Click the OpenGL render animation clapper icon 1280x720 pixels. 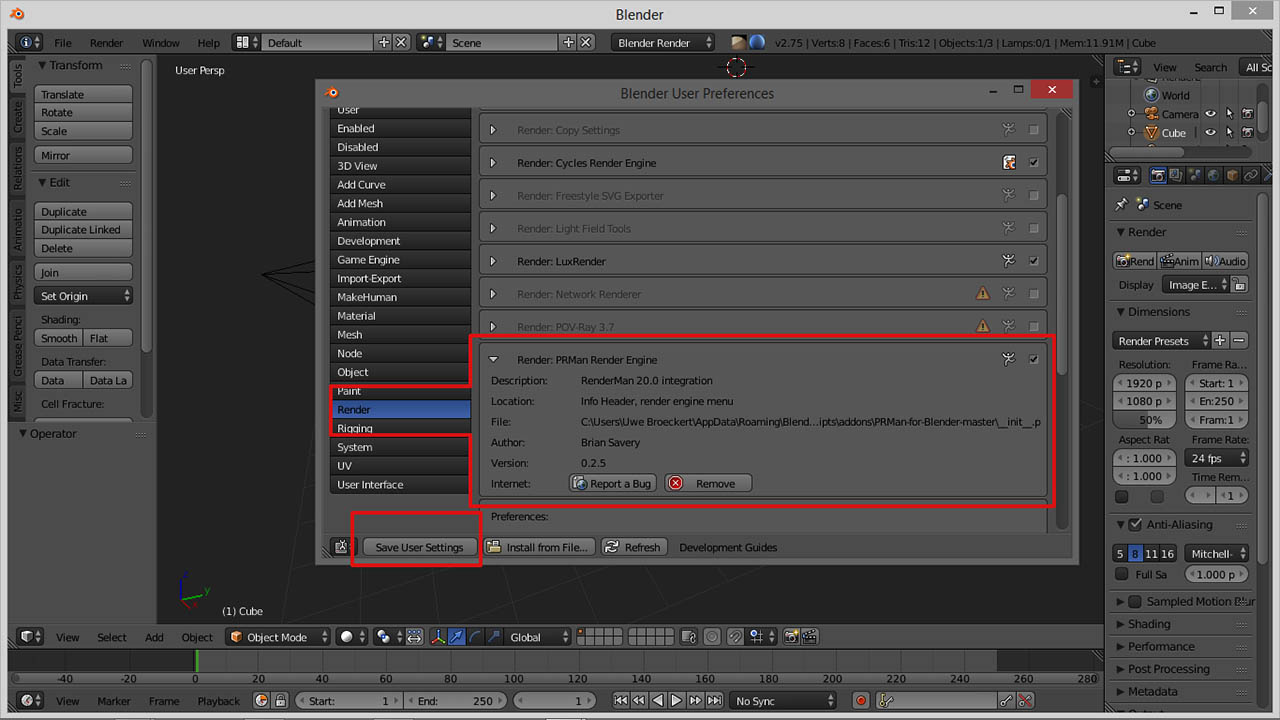[x=810, y=637]
